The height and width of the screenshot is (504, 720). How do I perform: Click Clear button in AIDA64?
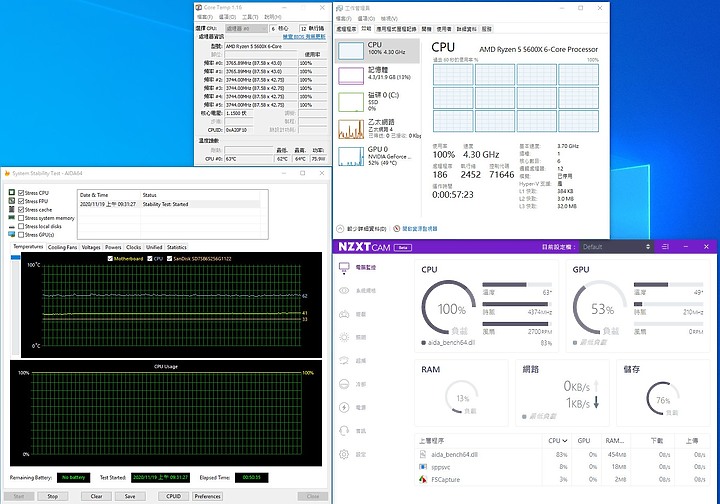click(x=96, y=496)
